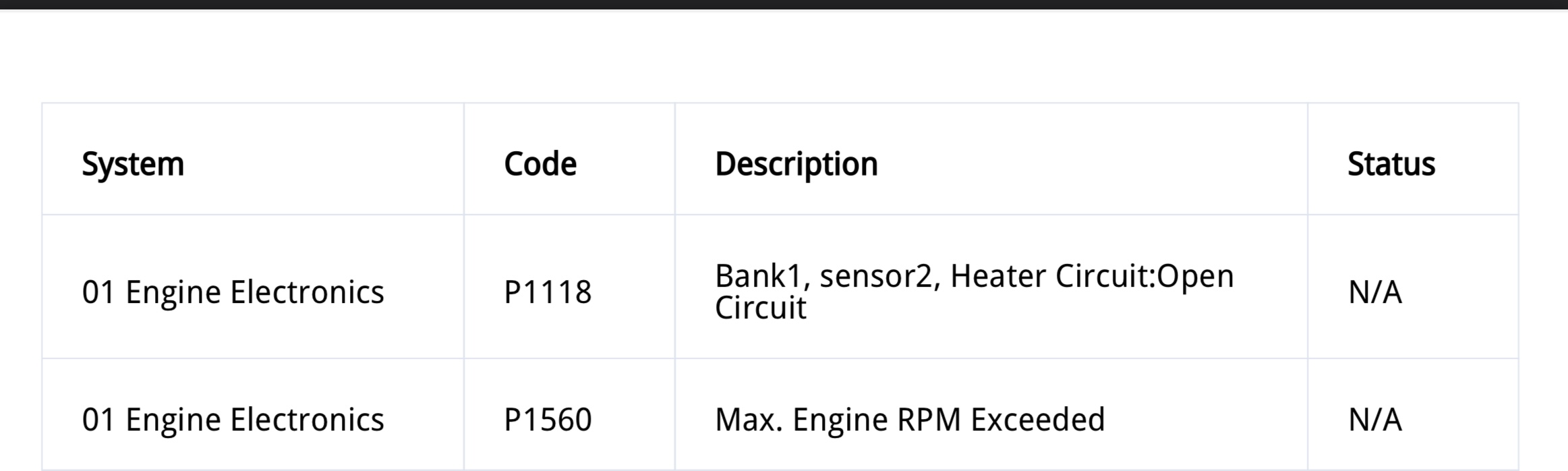Screen dimensions: 1568x471
Task: Click the word Heater in the P1118 description
Action: point(998,276)
